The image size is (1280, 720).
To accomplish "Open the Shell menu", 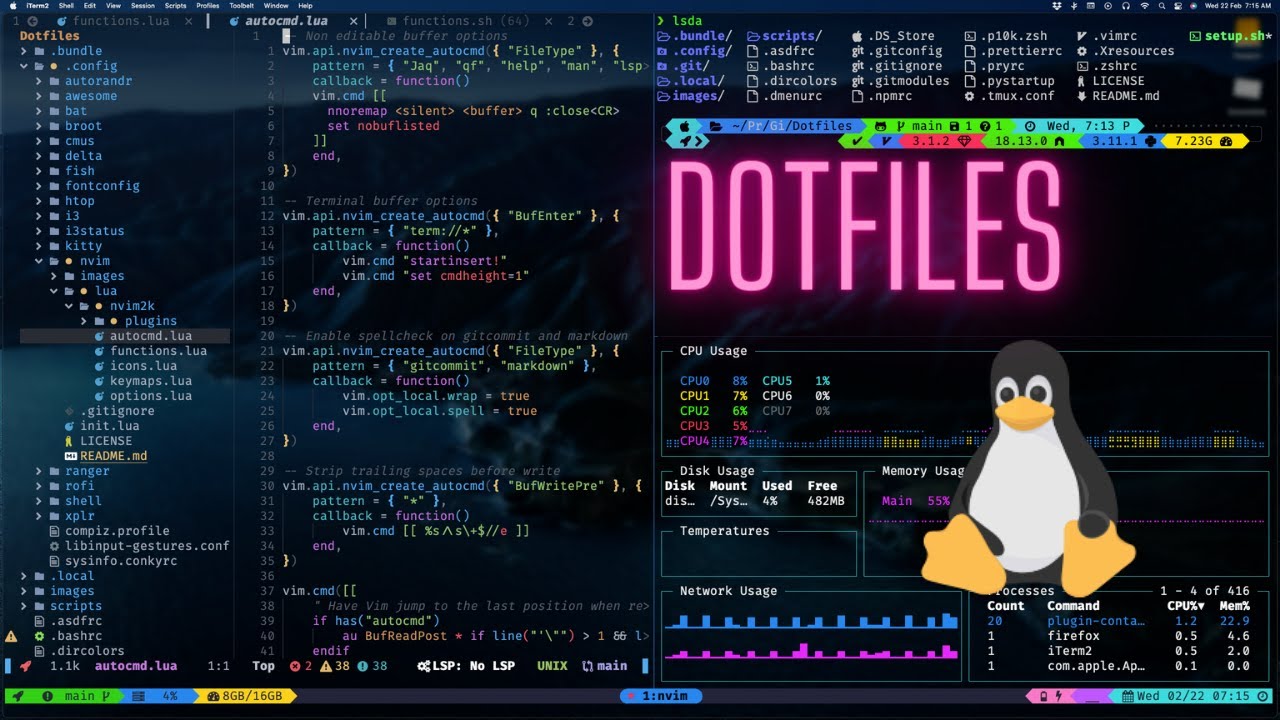I will (x=66, y=6).
